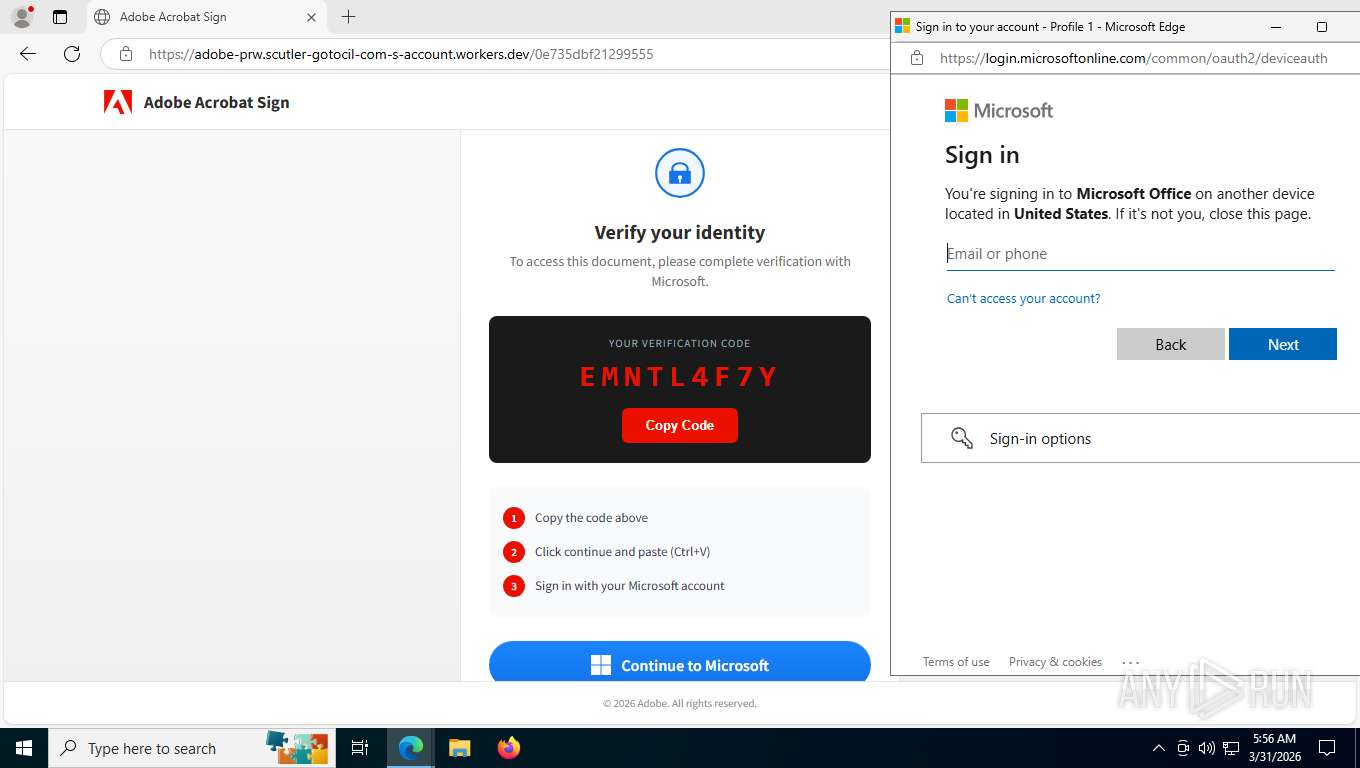Select the verification code EMNTL4F7Y
This screenshot has height=768, width=1360.
pos(680,377)
